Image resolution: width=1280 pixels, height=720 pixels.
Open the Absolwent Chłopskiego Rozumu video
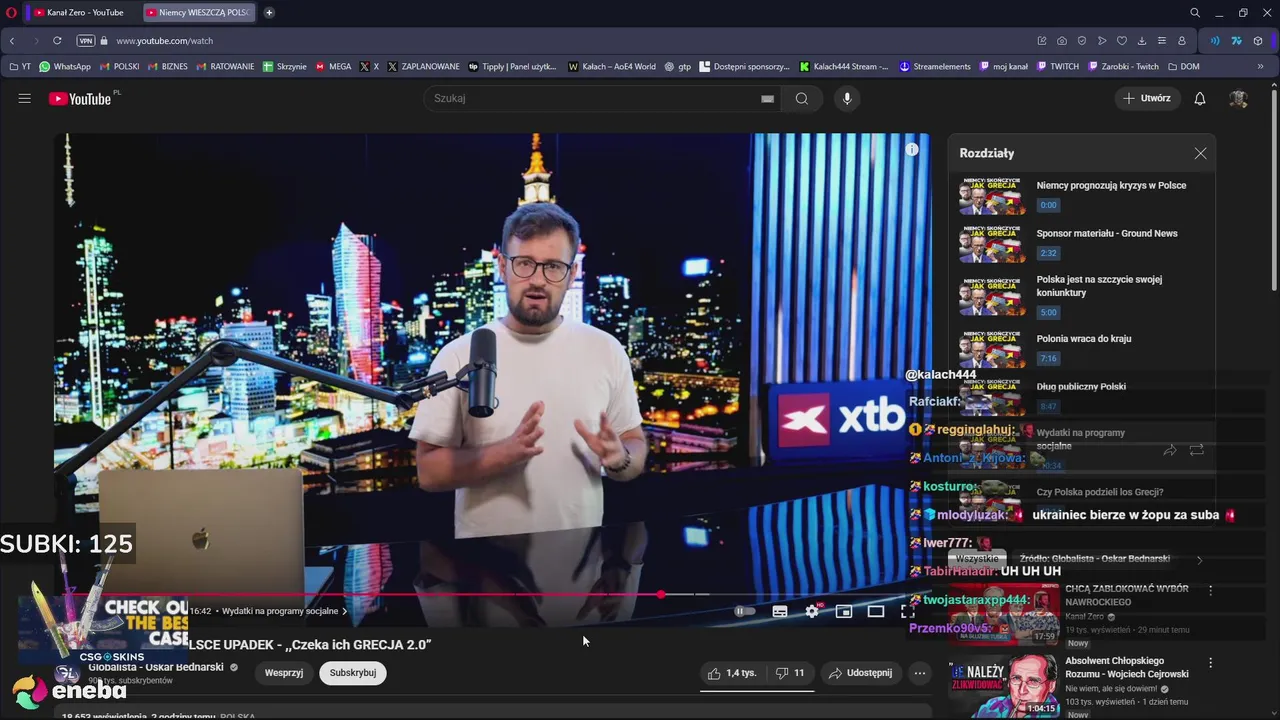(1127, 667)
